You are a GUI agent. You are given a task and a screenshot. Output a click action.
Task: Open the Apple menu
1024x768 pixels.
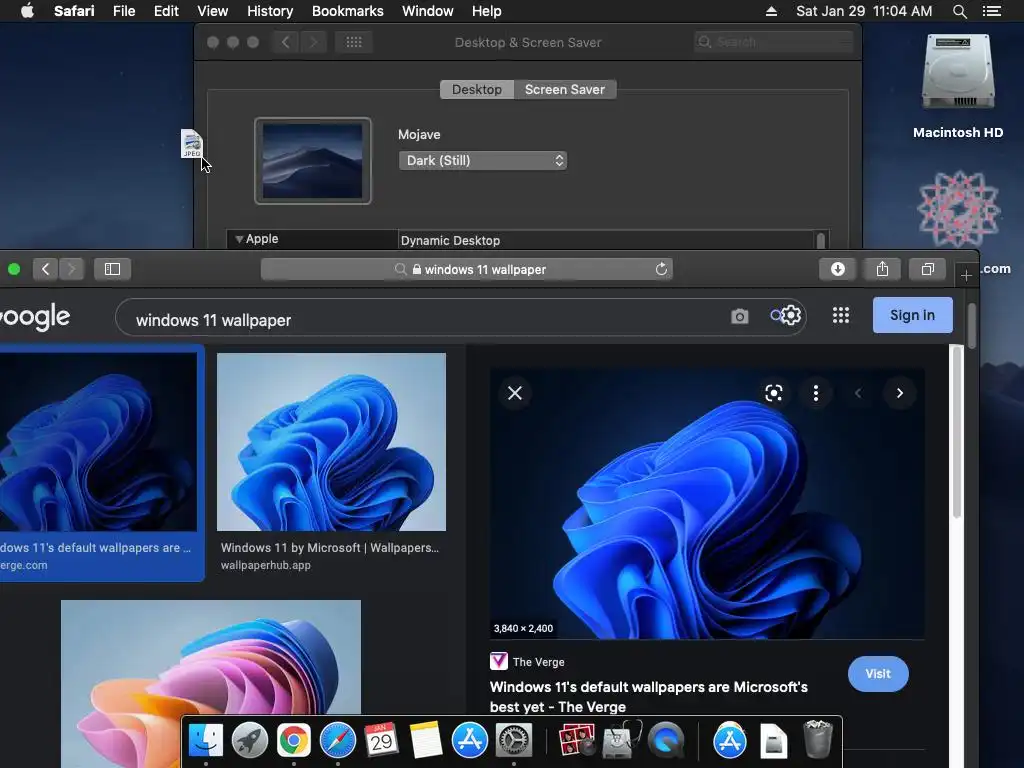coord(27,11)
